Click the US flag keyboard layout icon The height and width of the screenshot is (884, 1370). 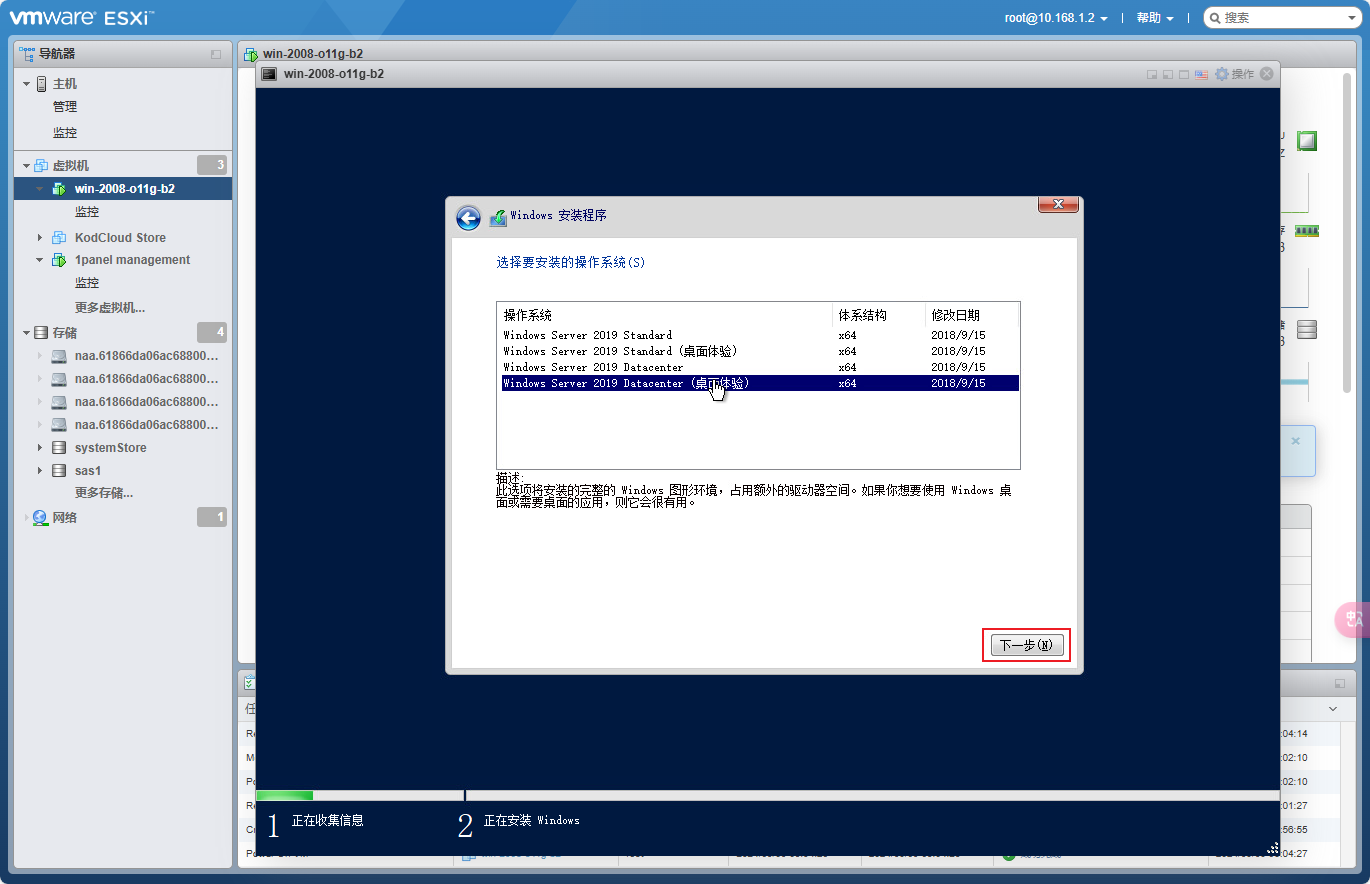click(x=1202, y=74)
